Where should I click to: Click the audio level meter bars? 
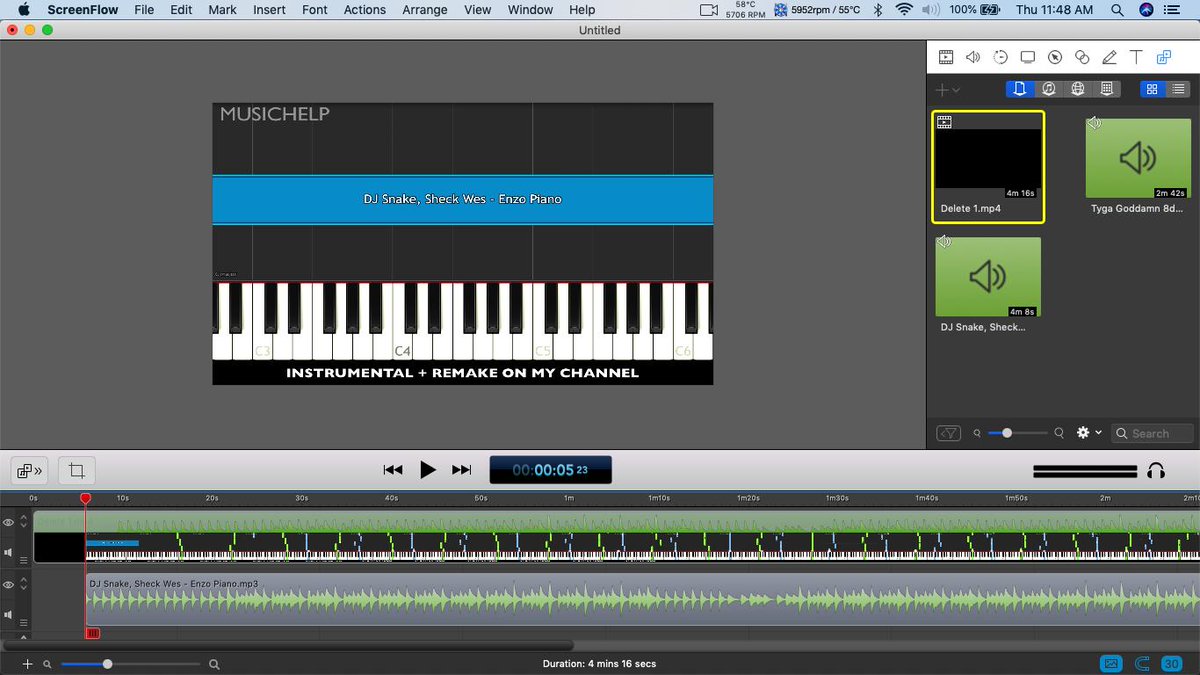pyautogui.click(x=1085, y=470)
